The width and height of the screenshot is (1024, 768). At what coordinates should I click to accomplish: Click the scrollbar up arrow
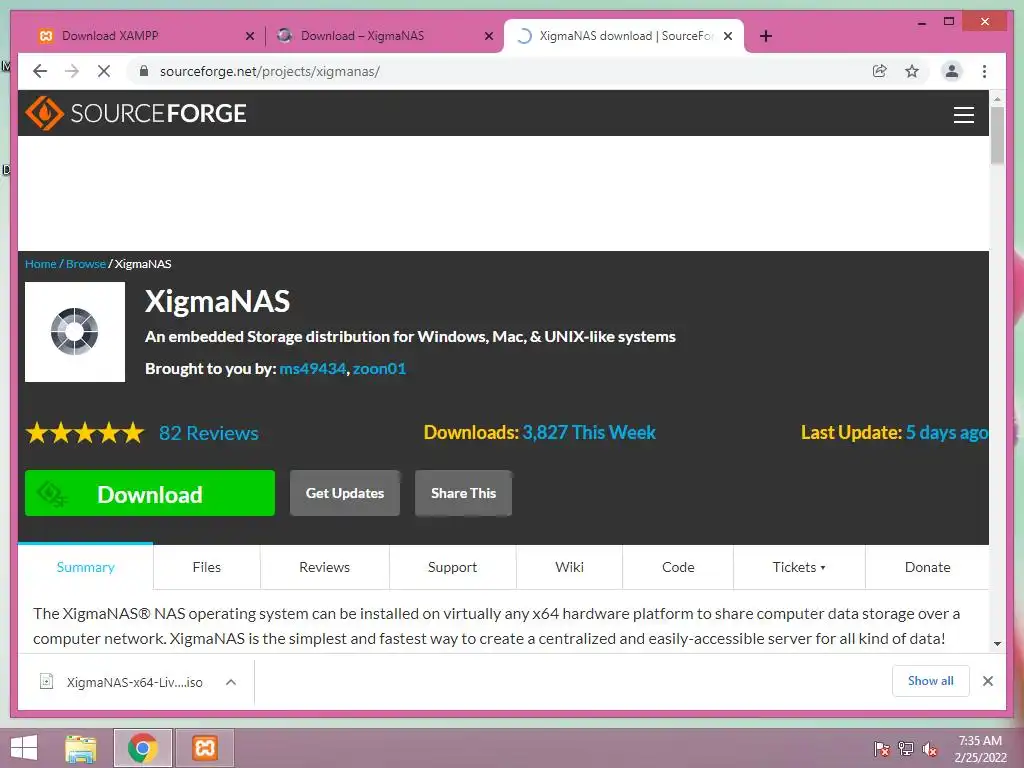[x=997, y=99]
